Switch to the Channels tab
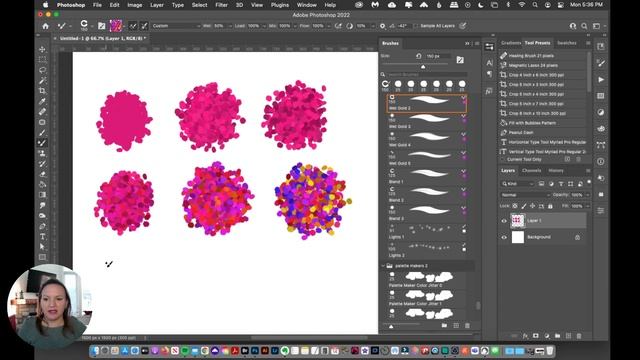This screenshot has height=360, width=640. pyautogui.click(x=531, y=171)
